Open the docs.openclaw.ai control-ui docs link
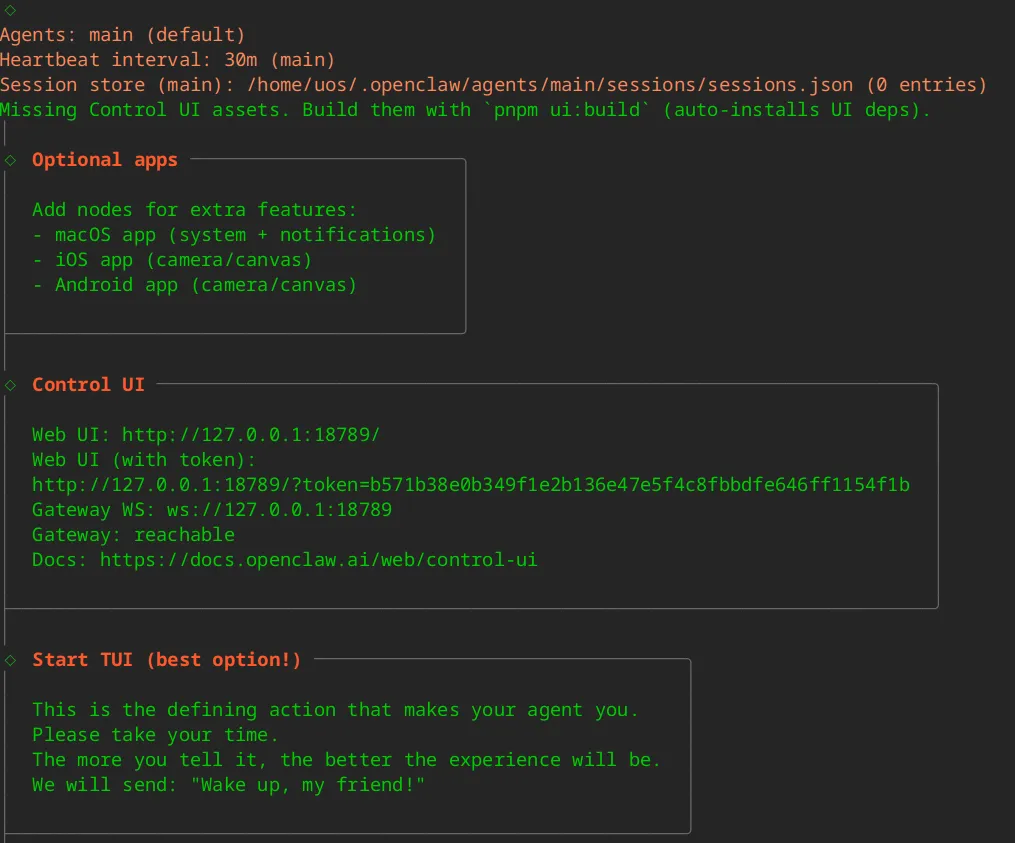This screenshot has width=1015, height=843. [x=318, y=560]
